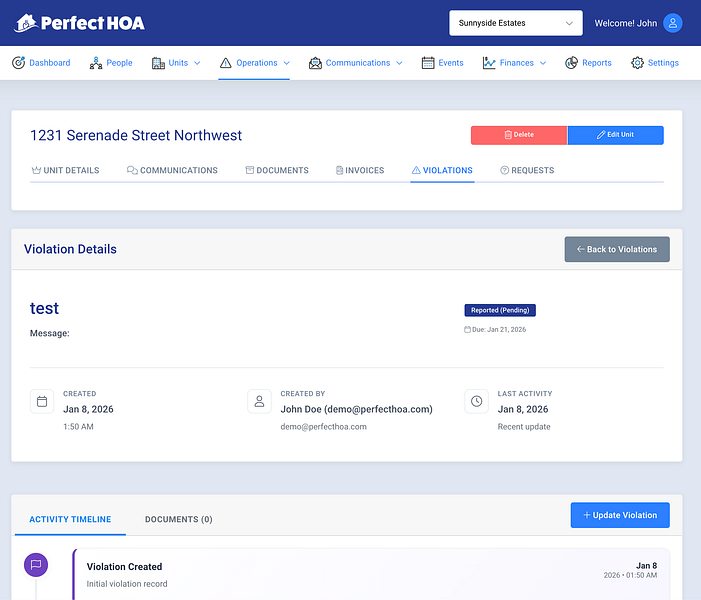Viewport: 701px width, 600px height.
Task: Click the John Doe (demo@perfecthoa.com) text
Action: (x=356, y=409)
